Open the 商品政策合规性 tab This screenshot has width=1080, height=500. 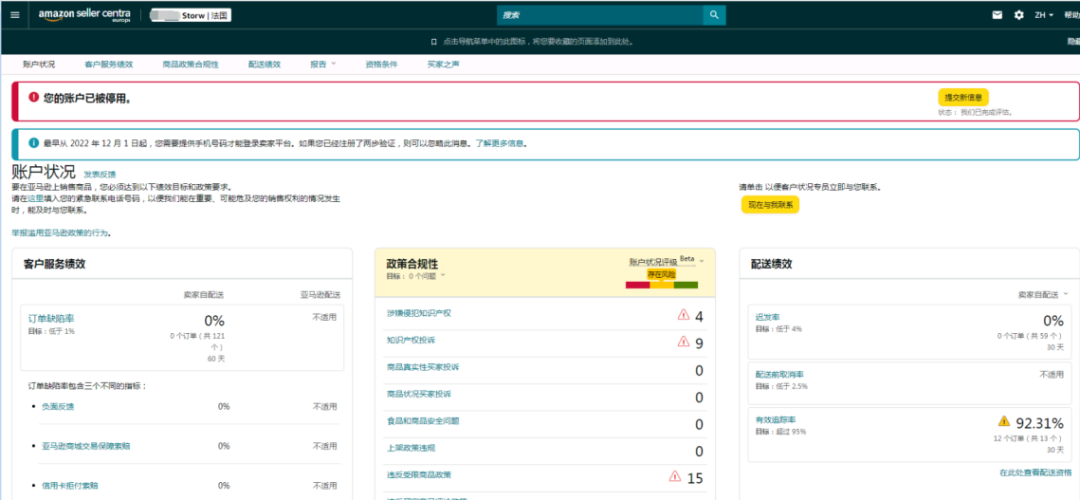click(x=190, y=64)
